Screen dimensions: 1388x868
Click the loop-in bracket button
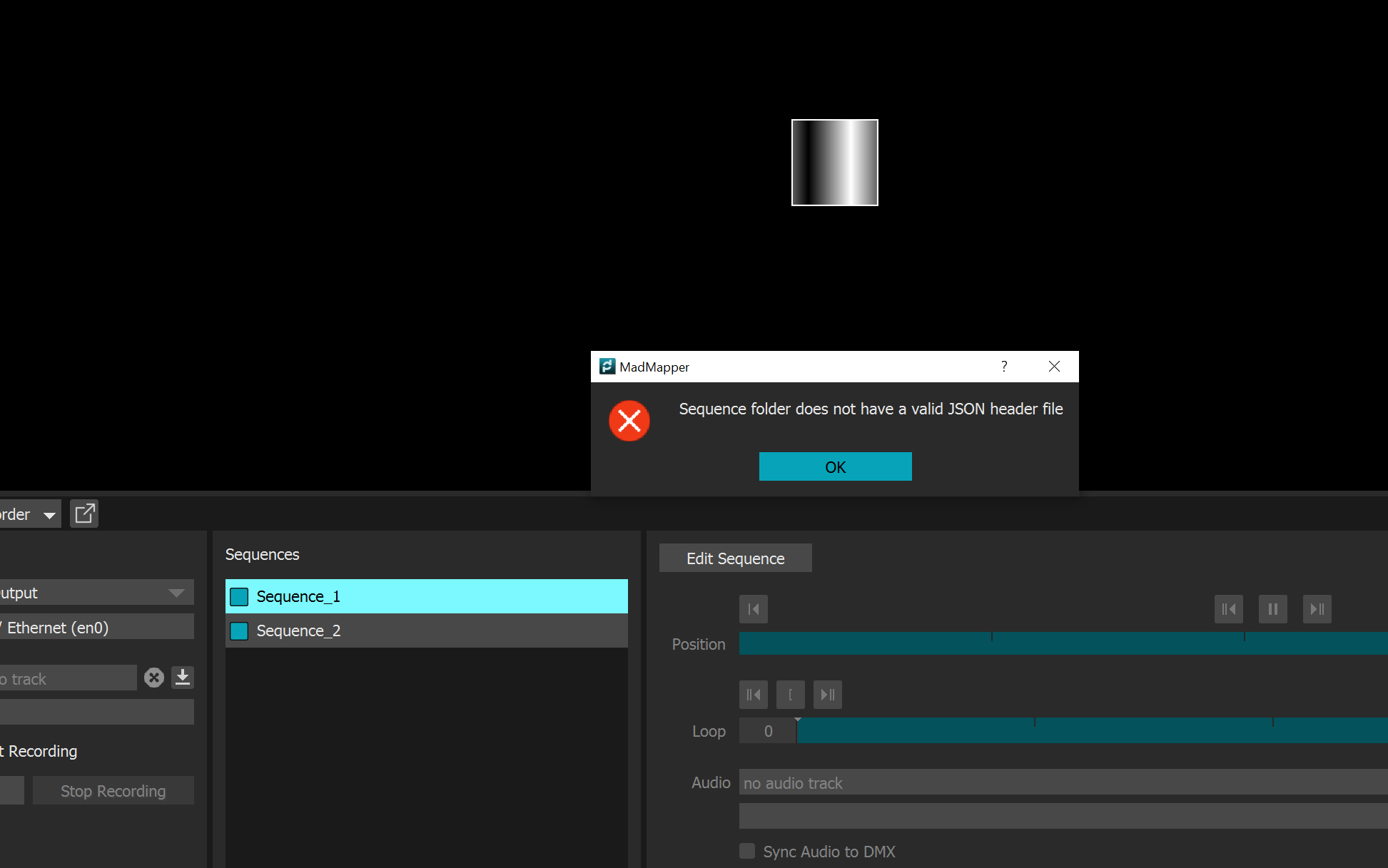[x=790, y=695]
